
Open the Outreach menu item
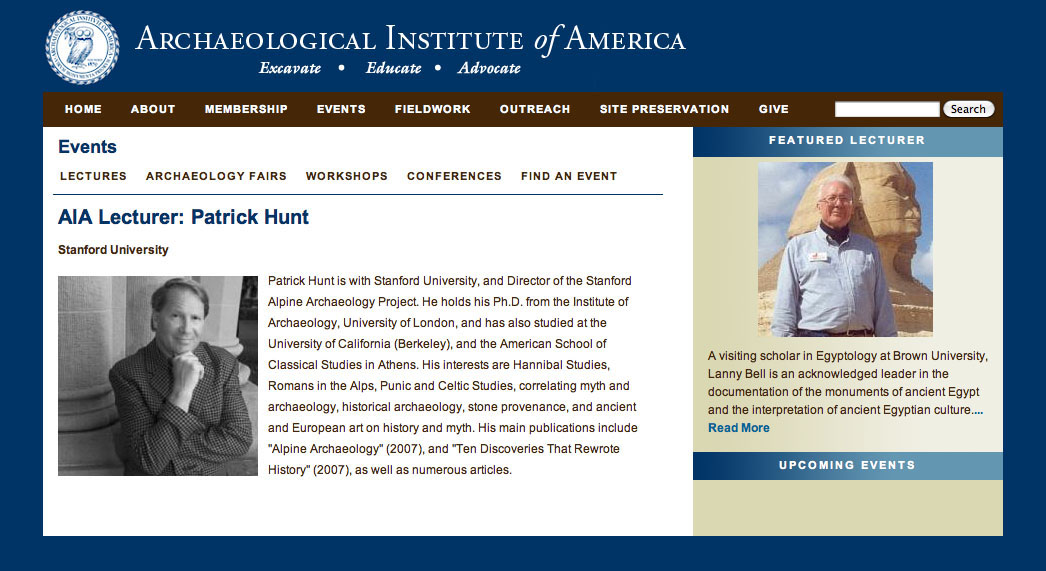(535, 109)
